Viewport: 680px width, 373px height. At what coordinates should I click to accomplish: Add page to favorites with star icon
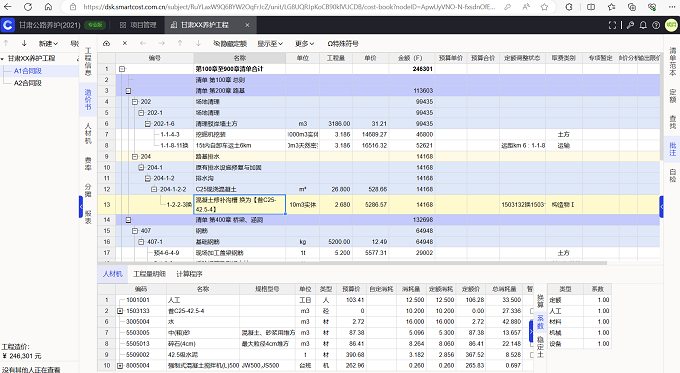coord(544,7)
